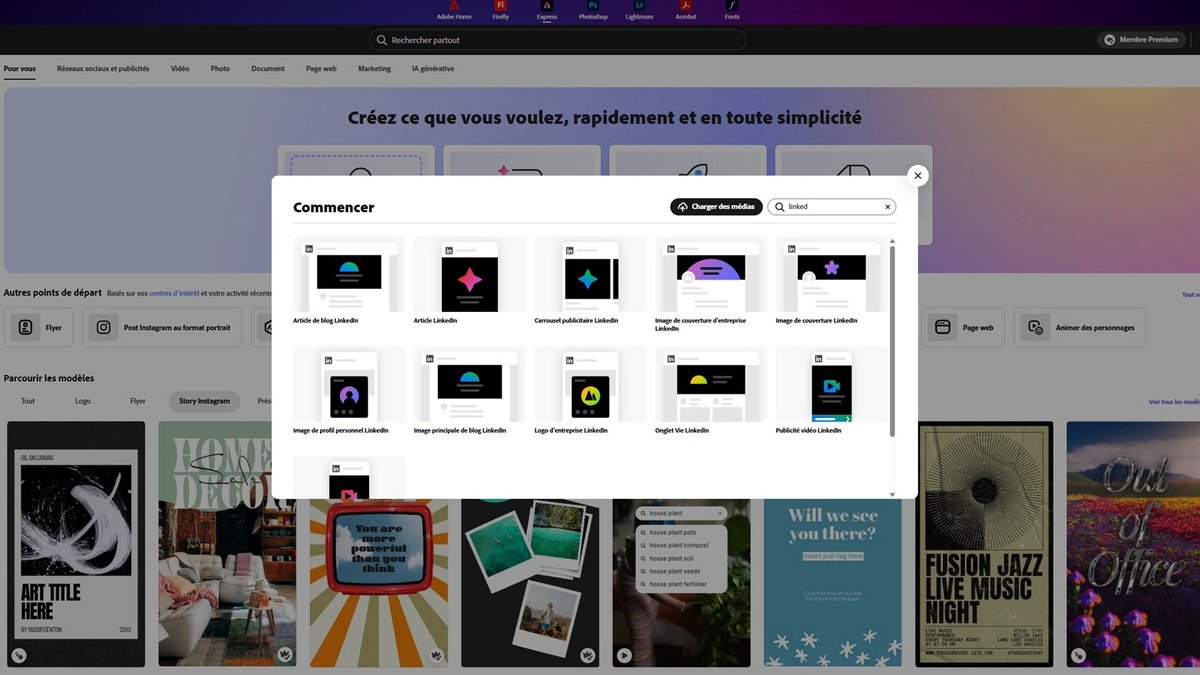Select the Tout template filter
The width and height of the screenshot is (1200, 675).
(x=28, y=401)
